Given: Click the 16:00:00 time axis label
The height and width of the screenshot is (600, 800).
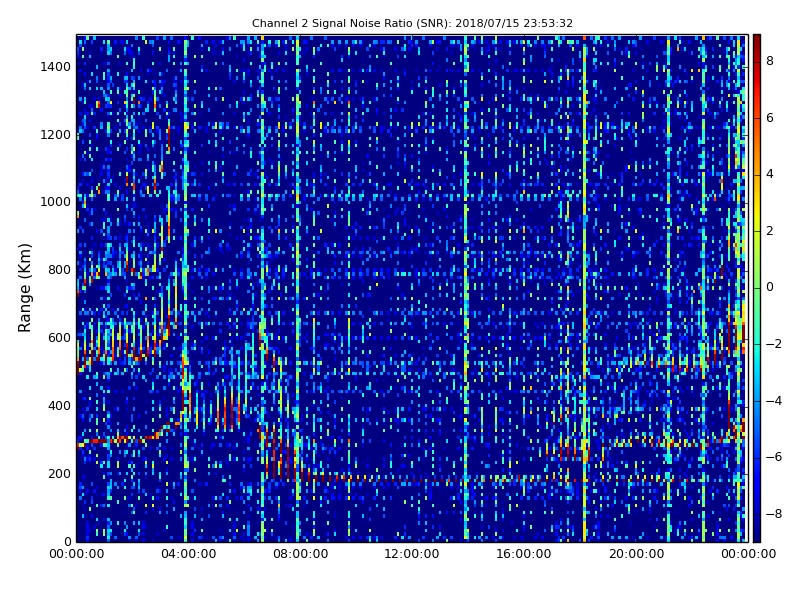Looking at the screenshot, I should [x=524, y=554].
